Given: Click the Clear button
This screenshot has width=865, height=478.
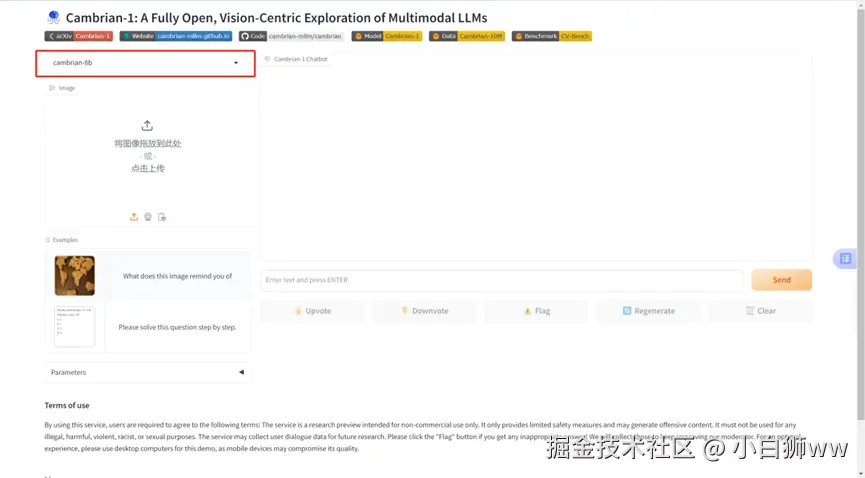Looking at the screenshot, I should click(x=760, y=311).
